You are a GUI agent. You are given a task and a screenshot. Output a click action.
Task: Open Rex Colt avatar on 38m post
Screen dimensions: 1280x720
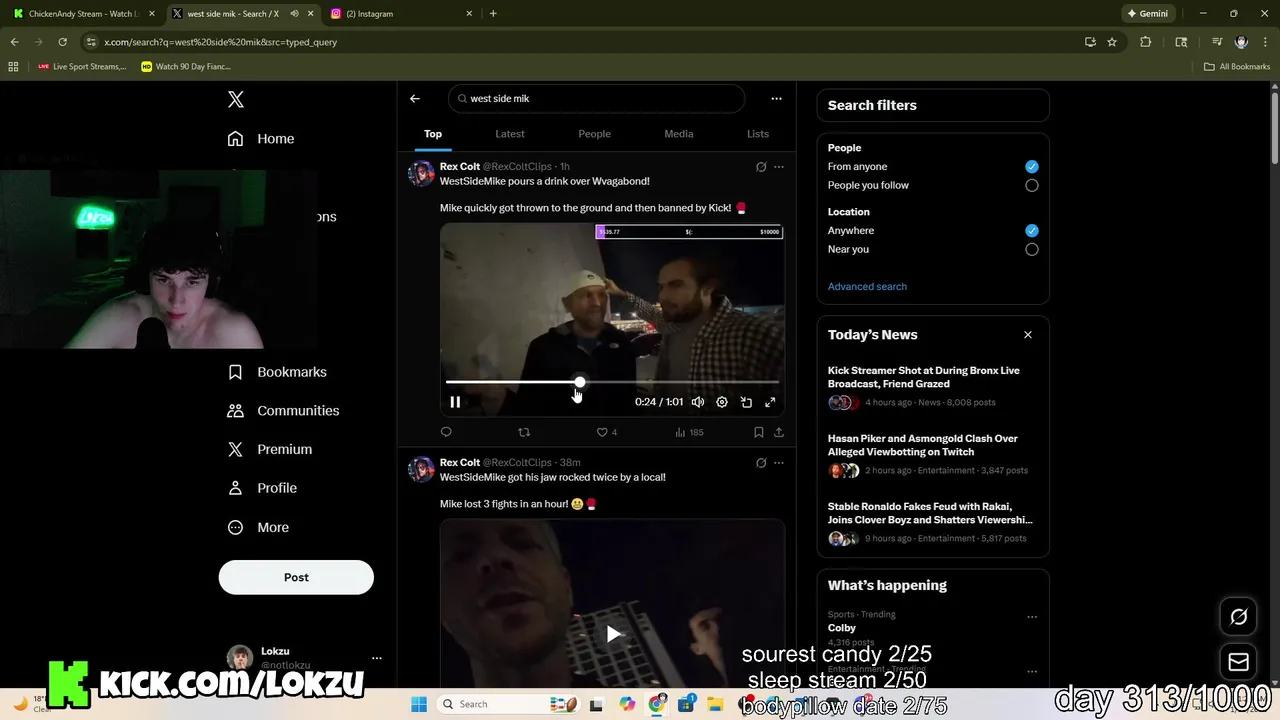(421, 469)
